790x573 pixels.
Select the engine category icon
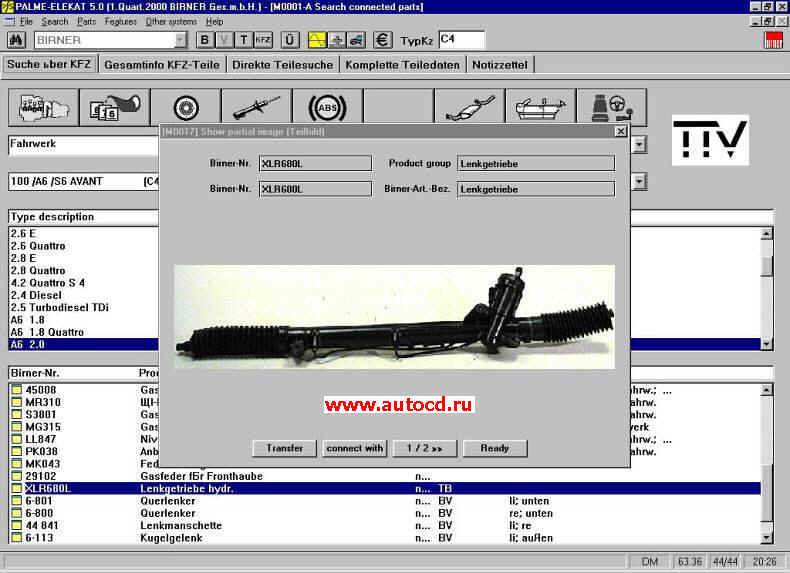point(44,107)
